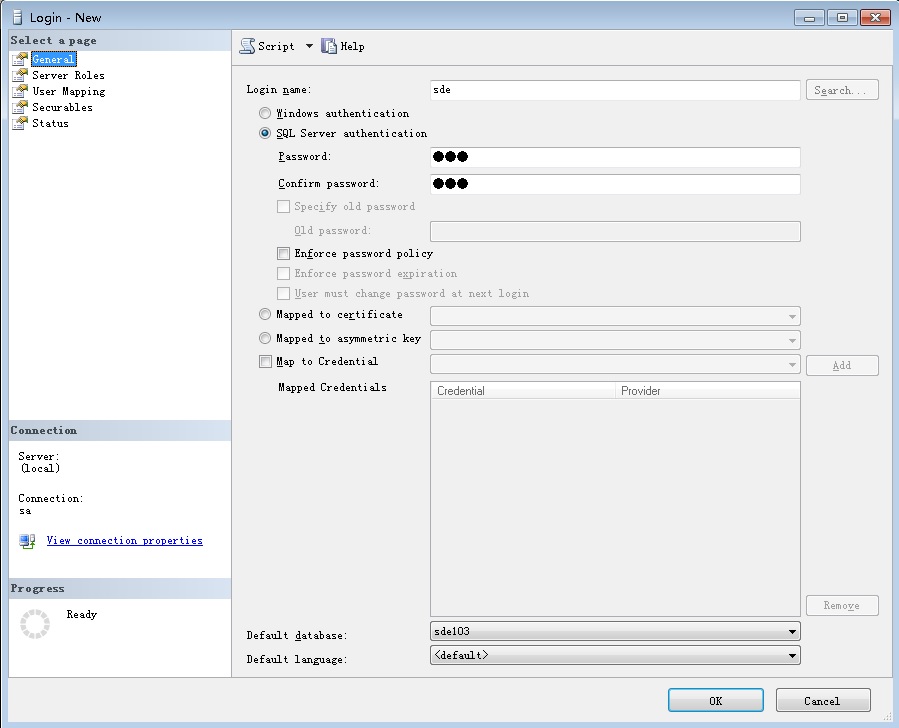Click OK to create login
Screen dimensions: 899x728
(x=716, y=700)
